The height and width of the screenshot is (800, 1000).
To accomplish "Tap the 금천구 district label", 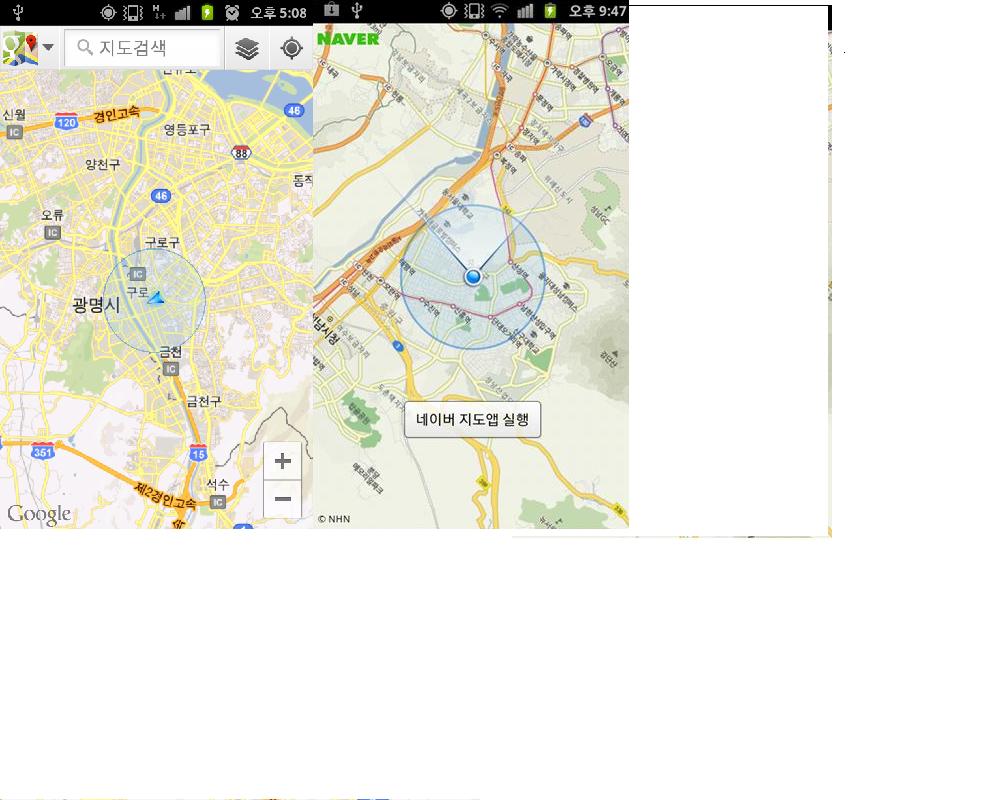I will tap(203, 401).
